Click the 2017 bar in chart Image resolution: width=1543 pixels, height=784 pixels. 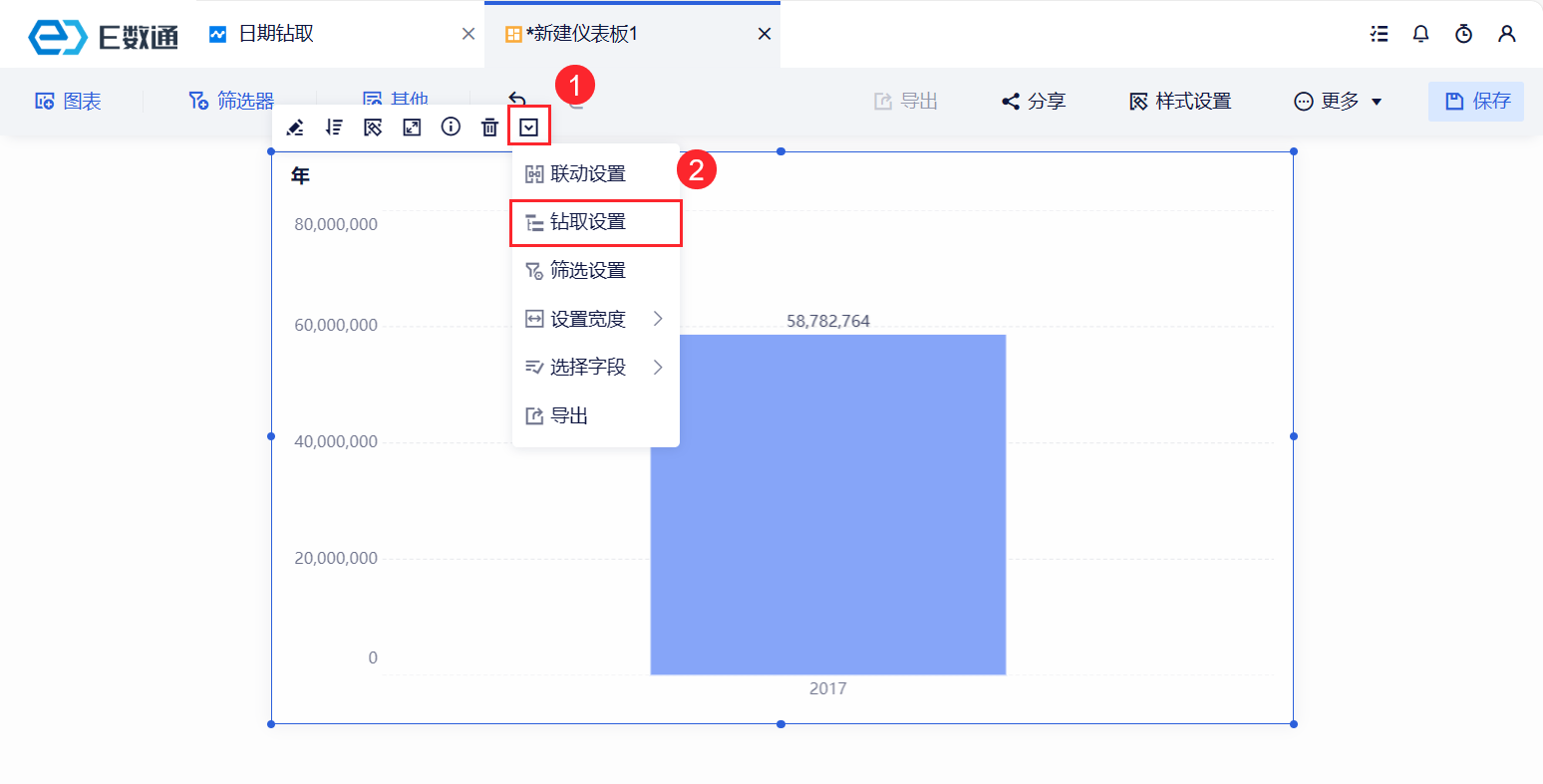coord(827,505)
